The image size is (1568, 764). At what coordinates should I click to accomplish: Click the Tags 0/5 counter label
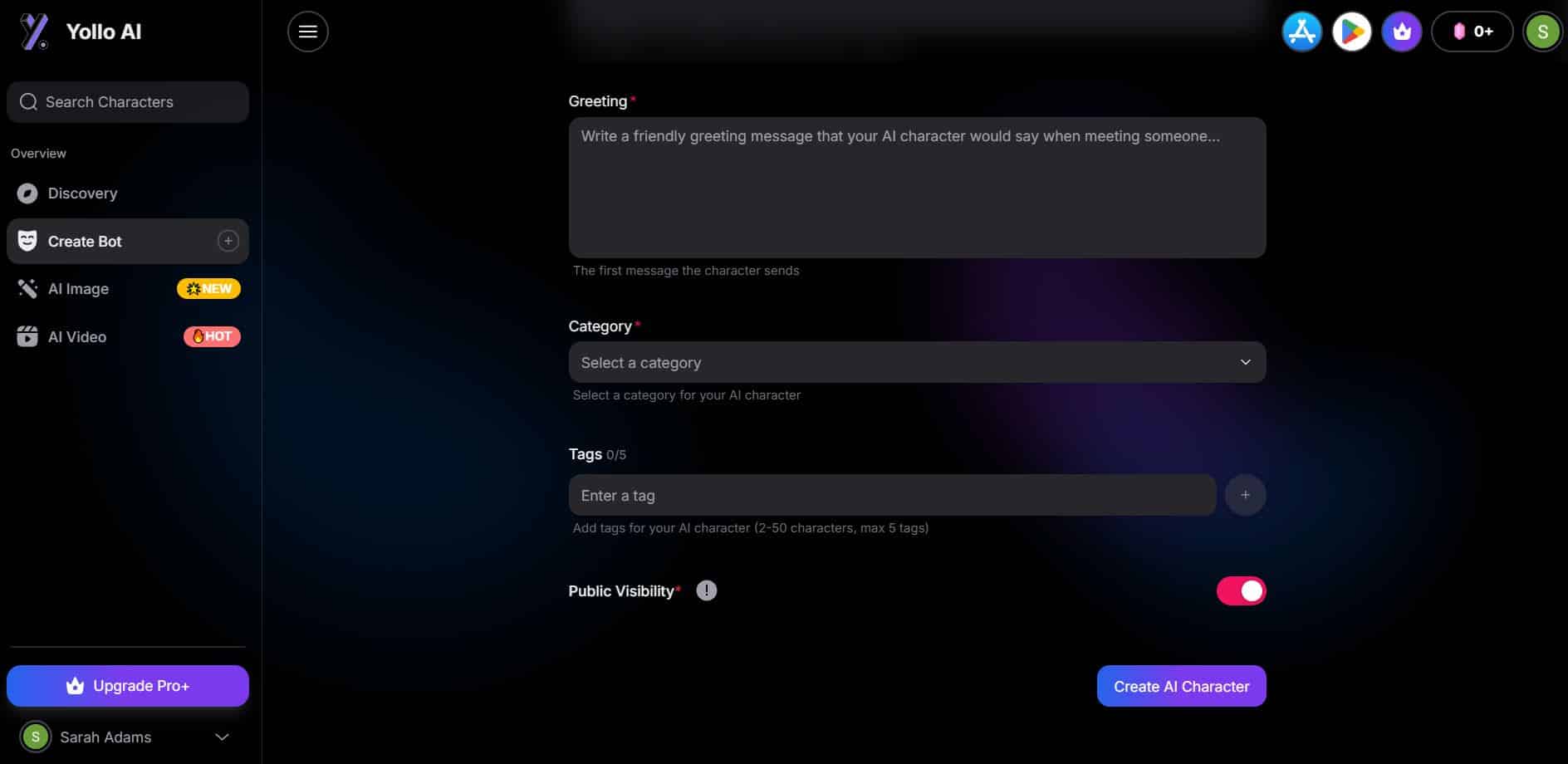point(597,454)
